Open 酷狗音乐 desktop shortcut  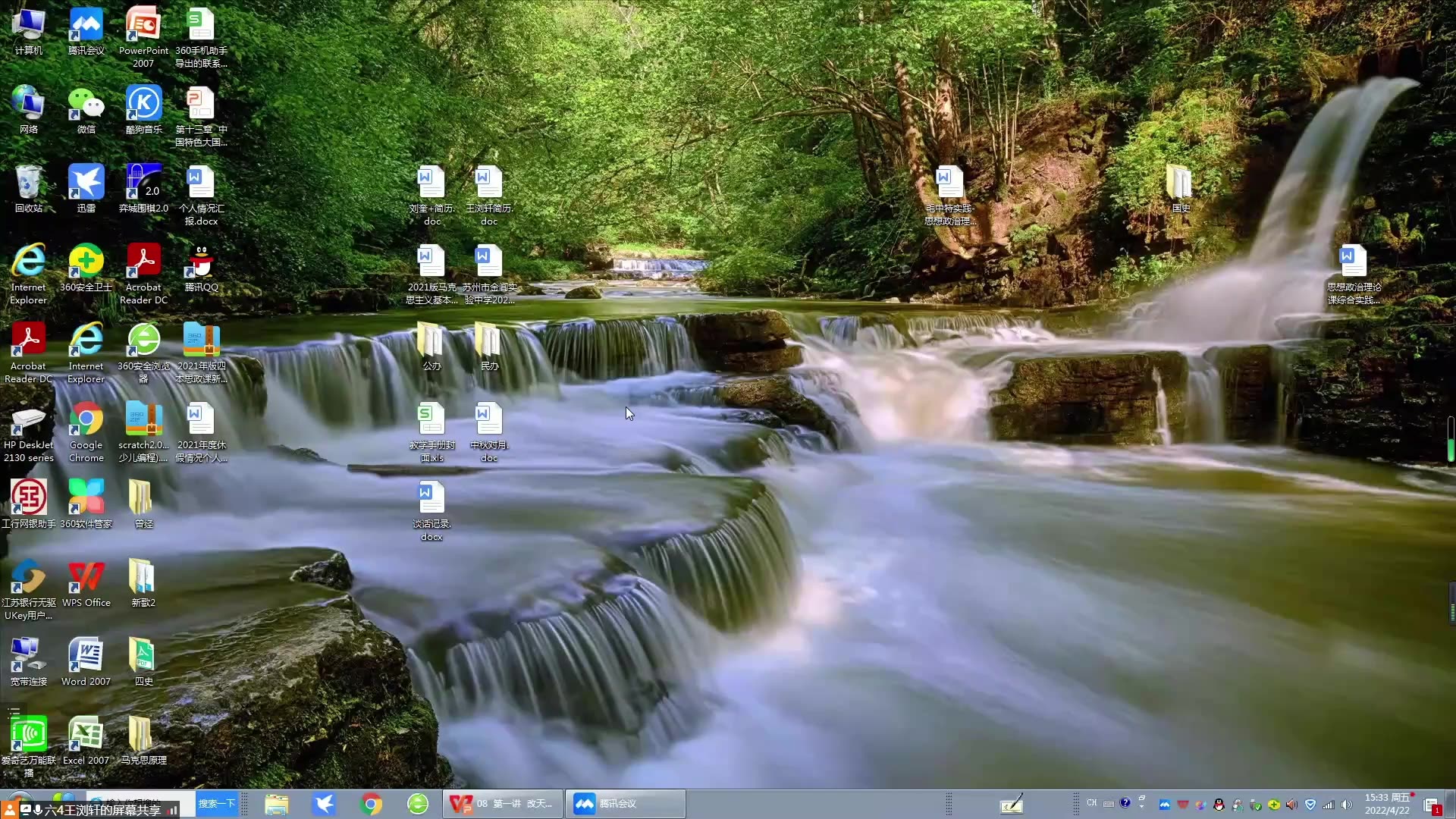point(143,111)
